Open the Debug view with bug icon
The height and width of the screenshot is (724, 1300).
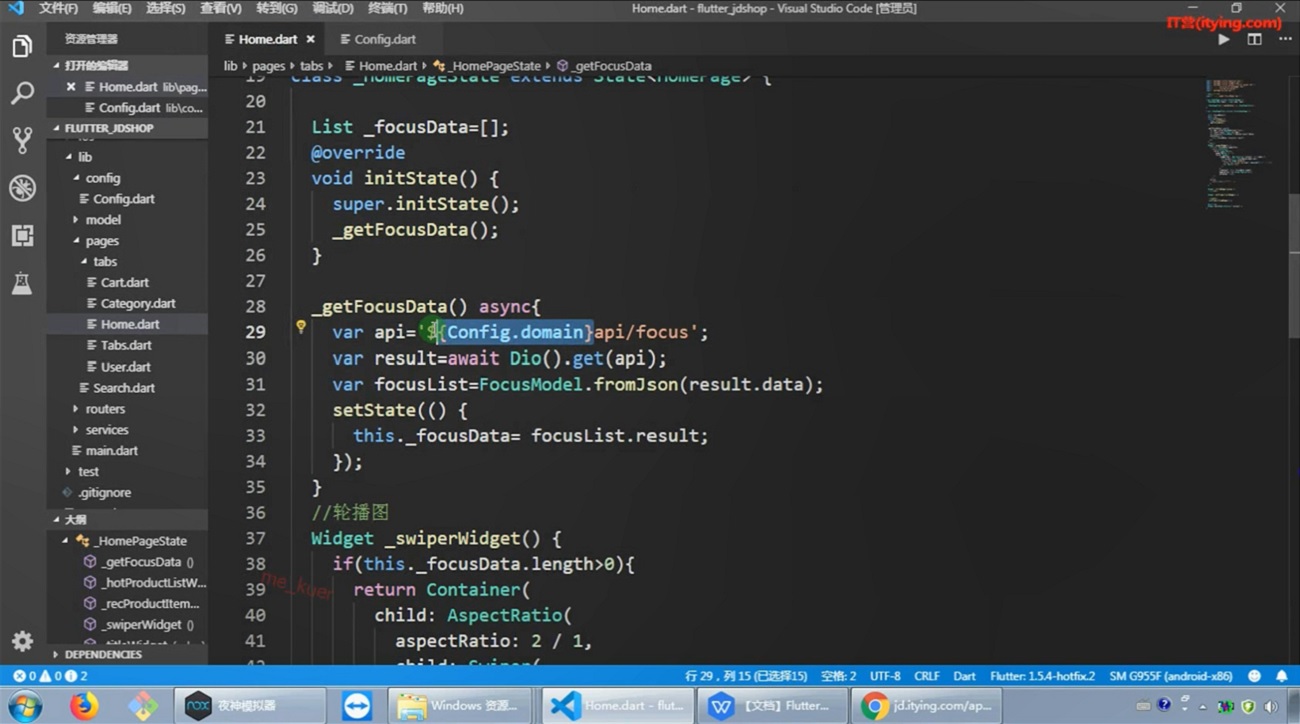click(22, 188)
